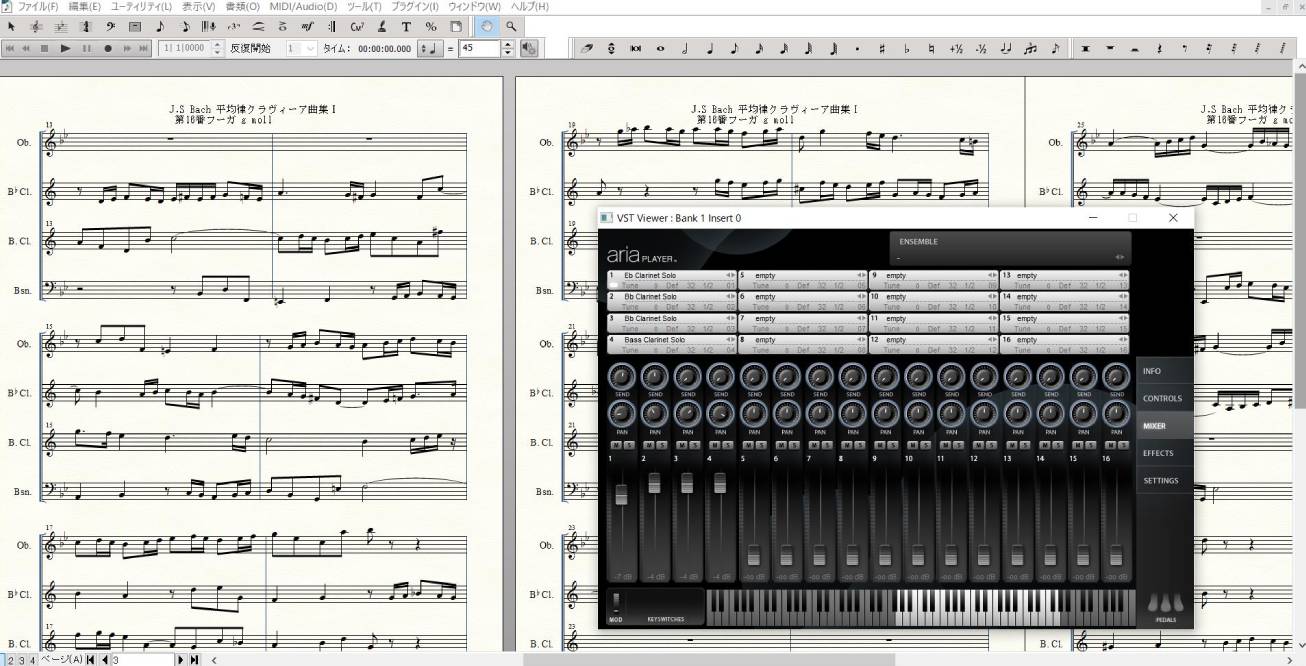Switch to Aria CONTROLS tab
Viewport: 1306px width, 666px height.
1164,398
